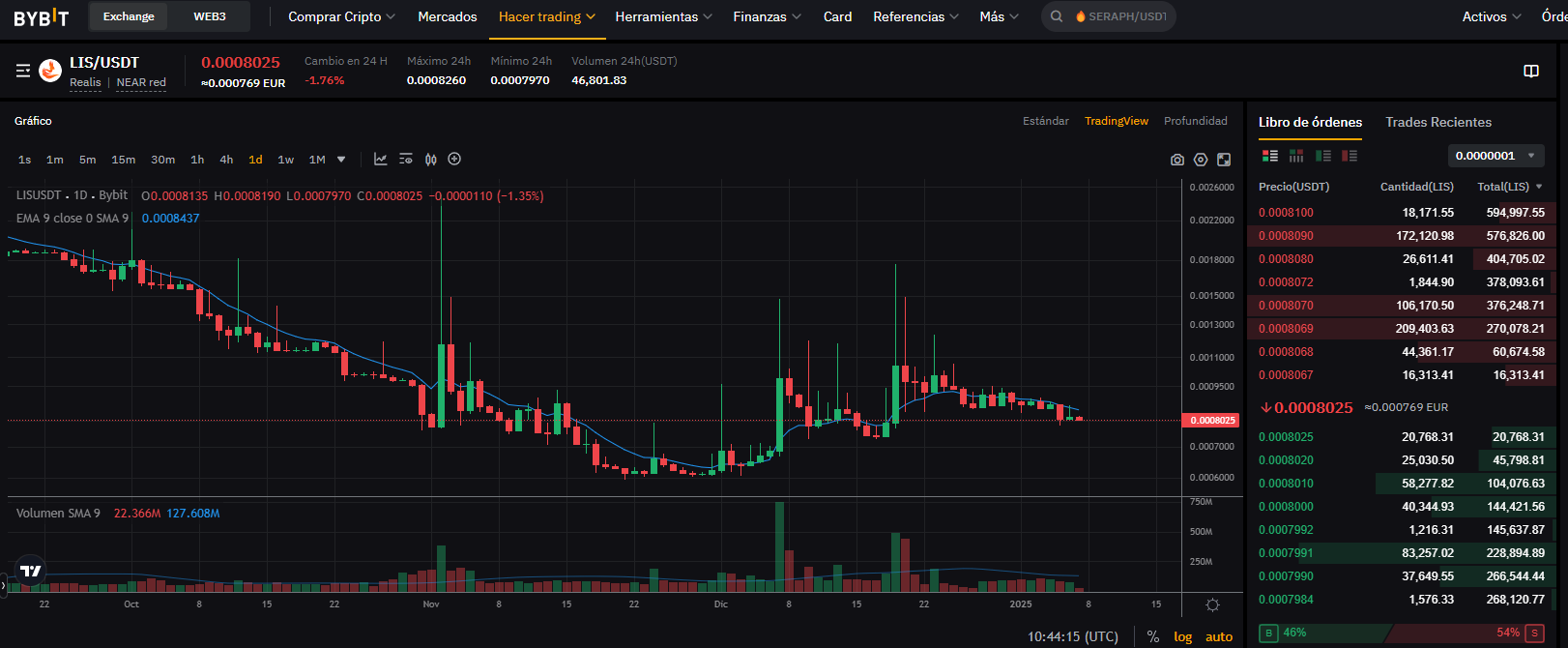
Task: Toggle logarithmic scale on chart
Action: [x=1183, y=636]
